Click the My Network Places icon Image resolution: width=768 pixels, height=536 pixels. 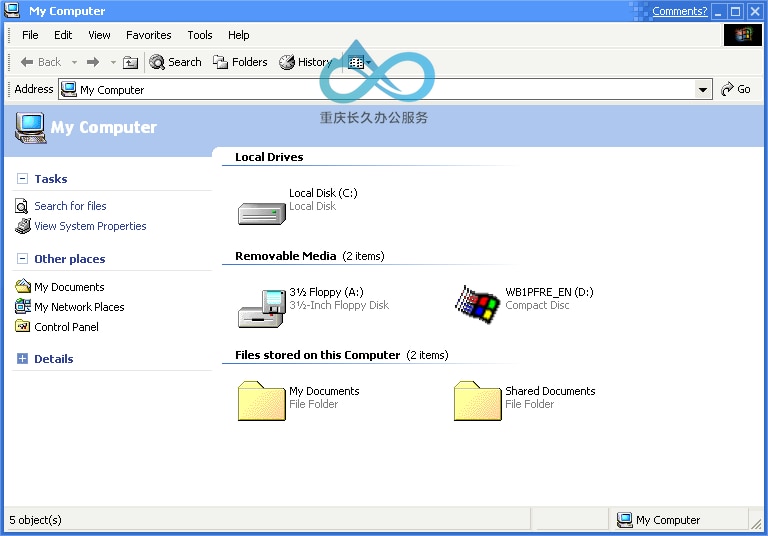(23, 306)
